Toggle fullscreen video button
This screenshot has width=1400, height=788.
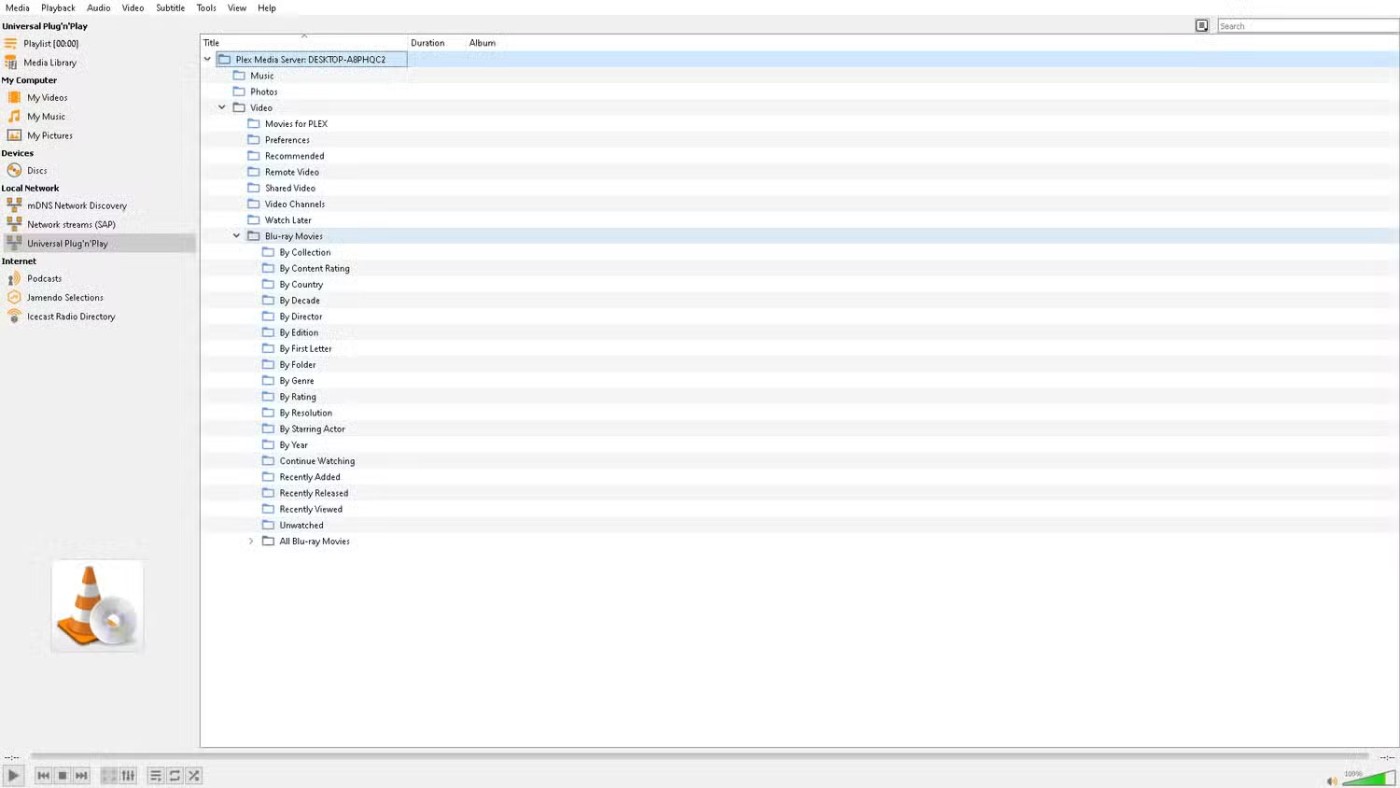pyautogui.click(x=109, y=776)
